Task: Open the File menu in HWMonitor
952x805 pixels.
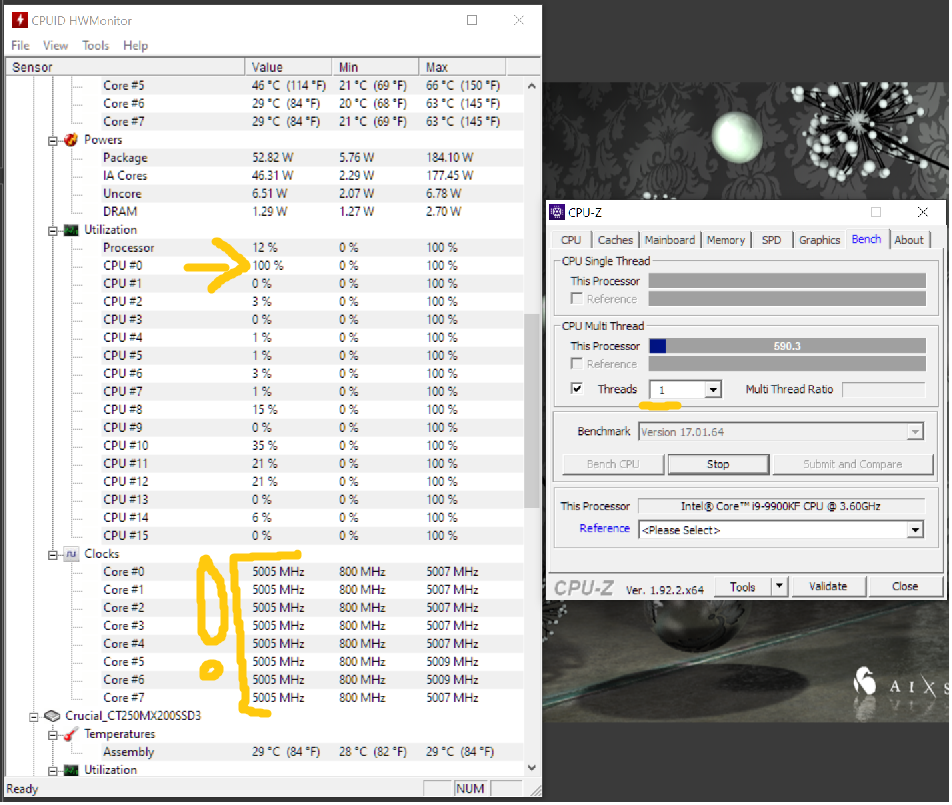Action: coord(20,46)
